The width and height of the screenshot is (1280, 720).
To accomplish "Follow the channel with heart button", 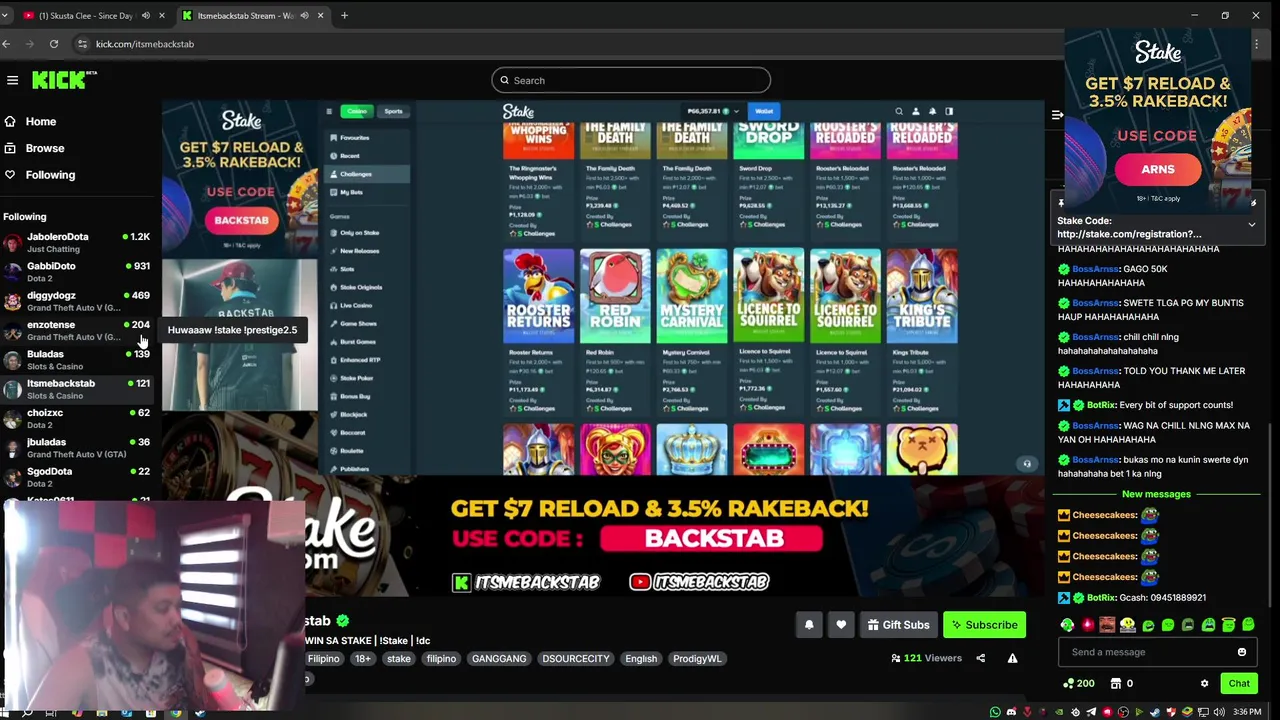I will pos(841,625).
